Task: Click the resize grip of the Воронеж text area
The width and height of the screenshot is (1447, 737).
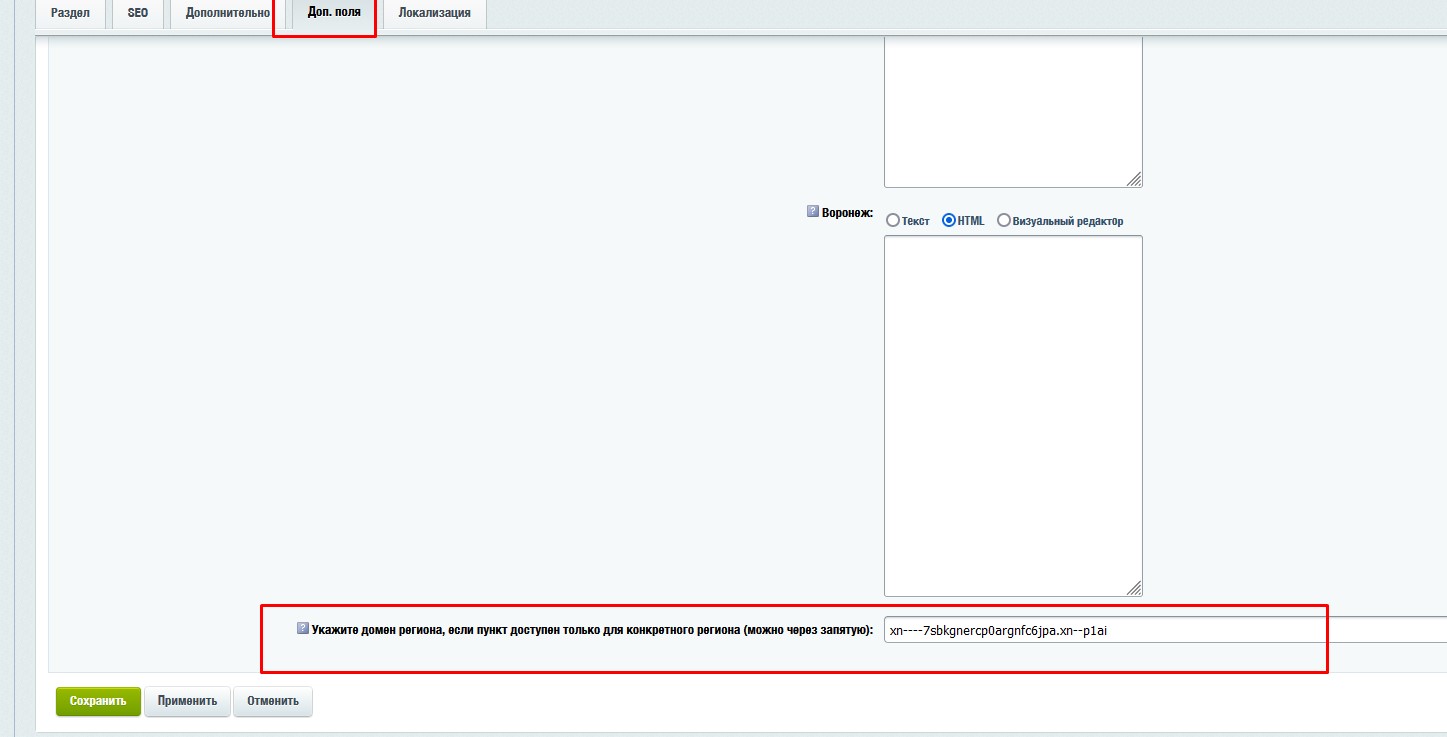Action: coord(1134,589)
